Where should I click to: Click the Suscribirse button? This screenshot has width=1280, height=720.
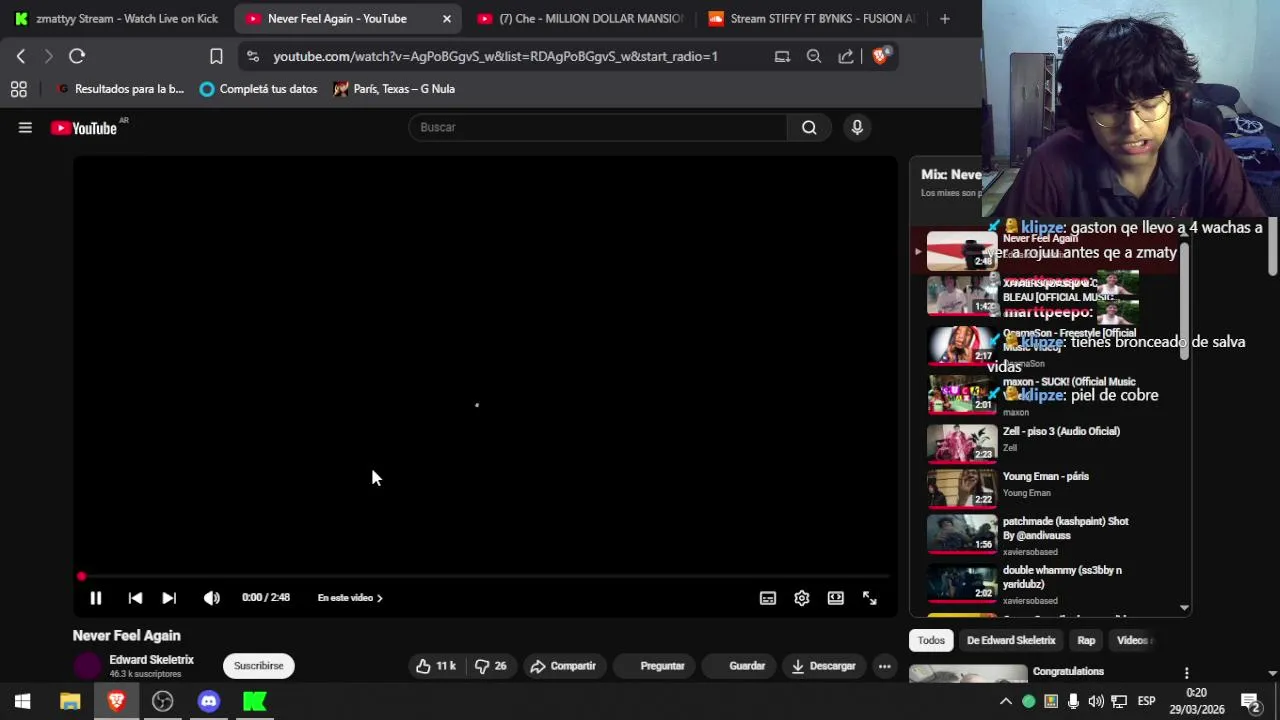coord(258,666)
